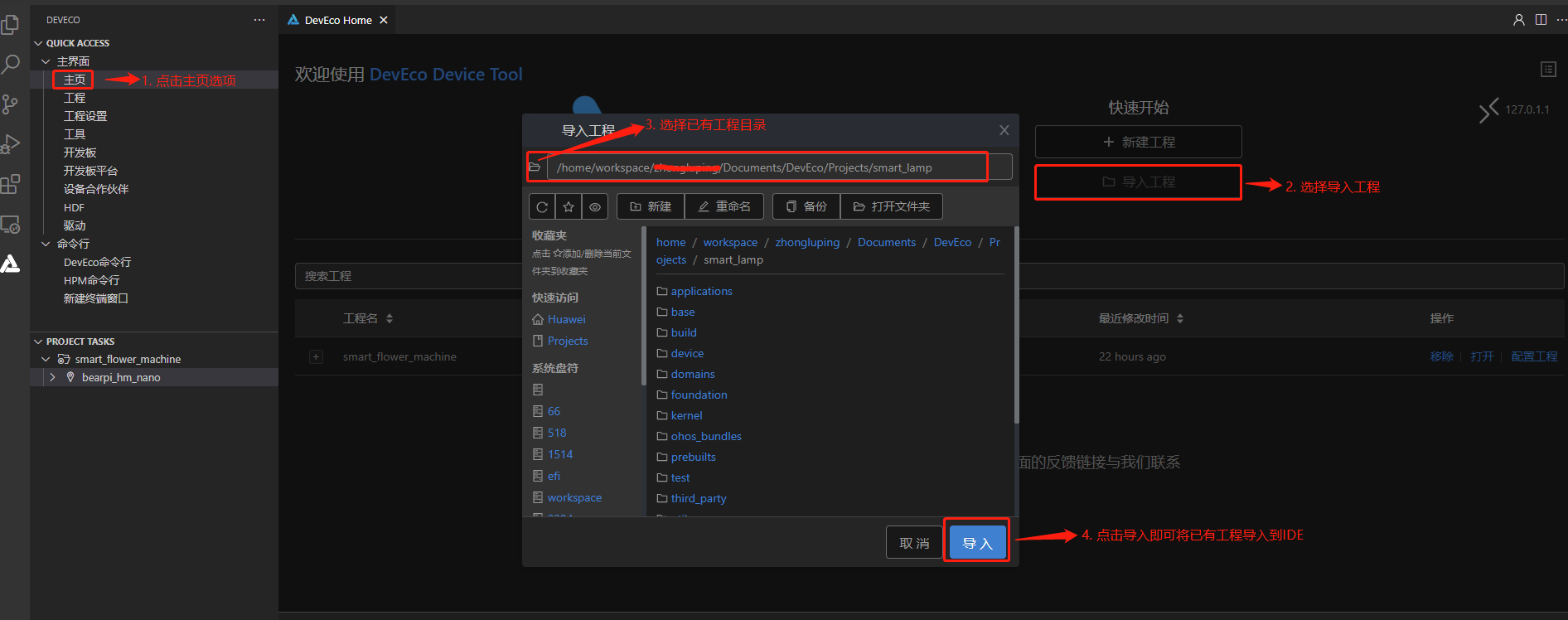
Task: Click 配置工程 for smart_flower_machine
Action: click(x=1534, y=356)
